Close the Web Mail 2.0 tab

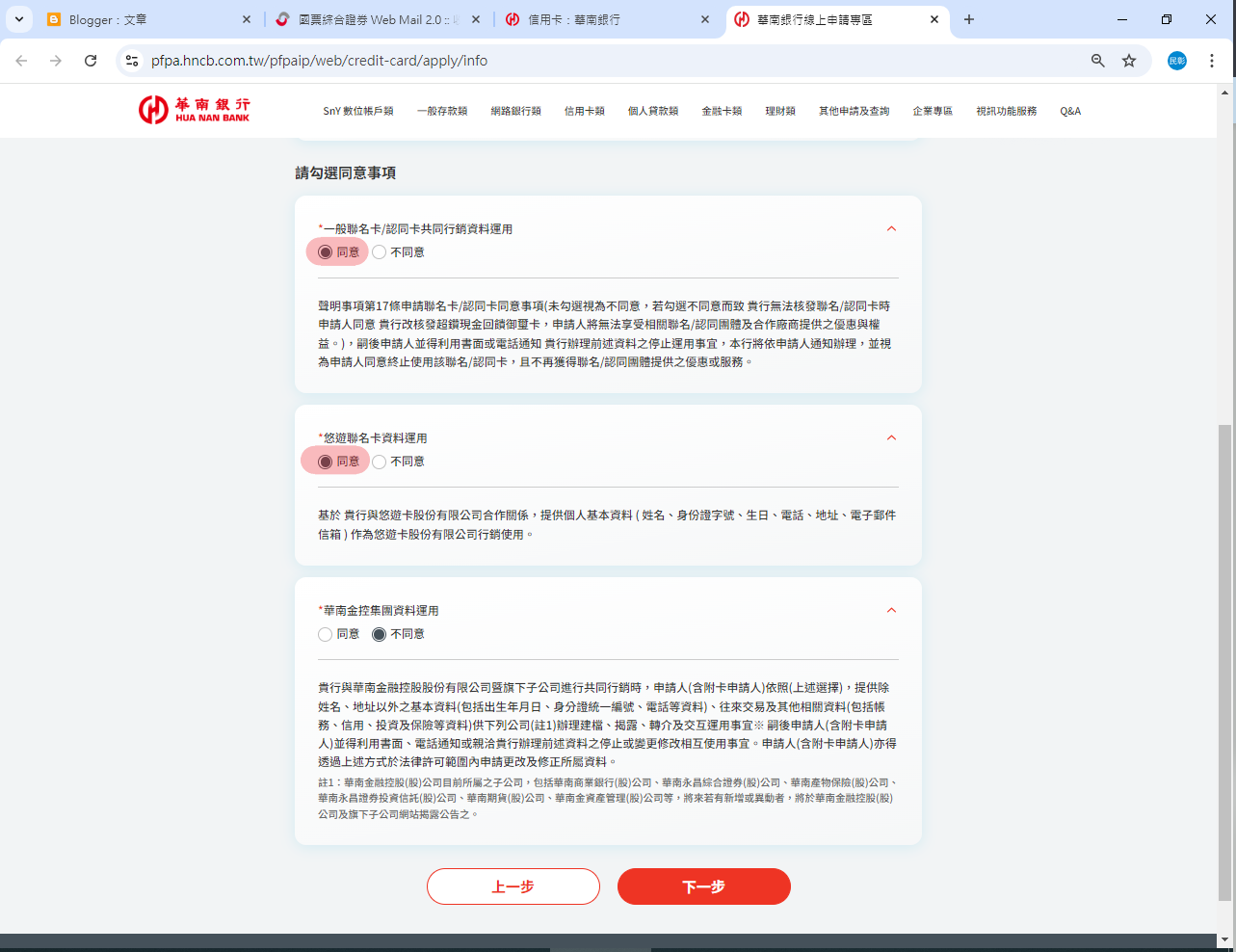point(476,19)
